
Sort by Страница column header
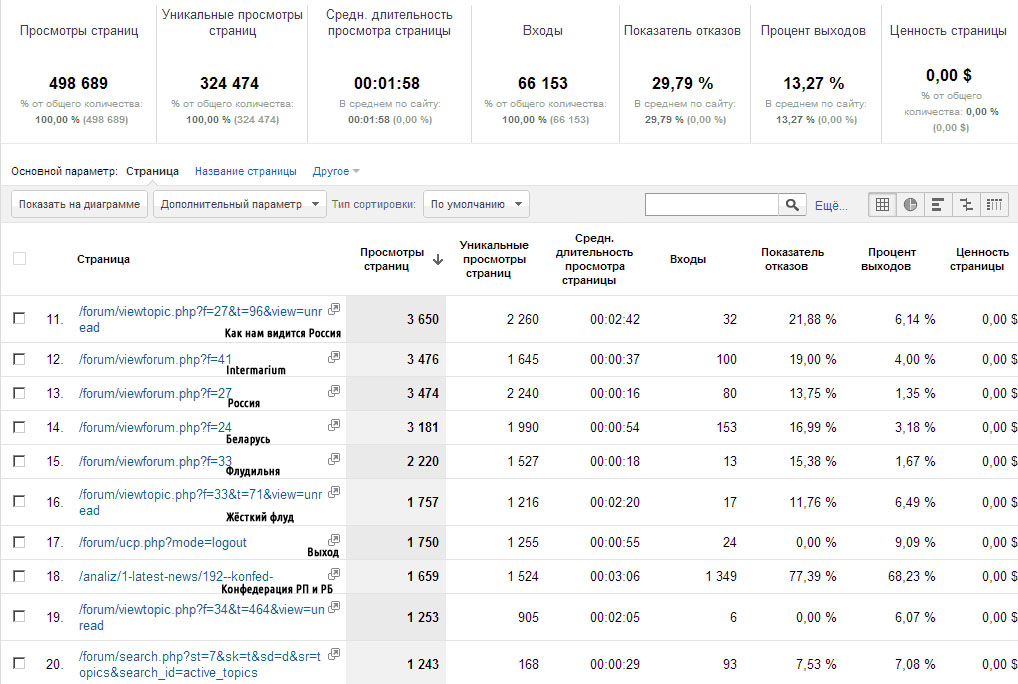pyautogui.click(x=103, y=260)
